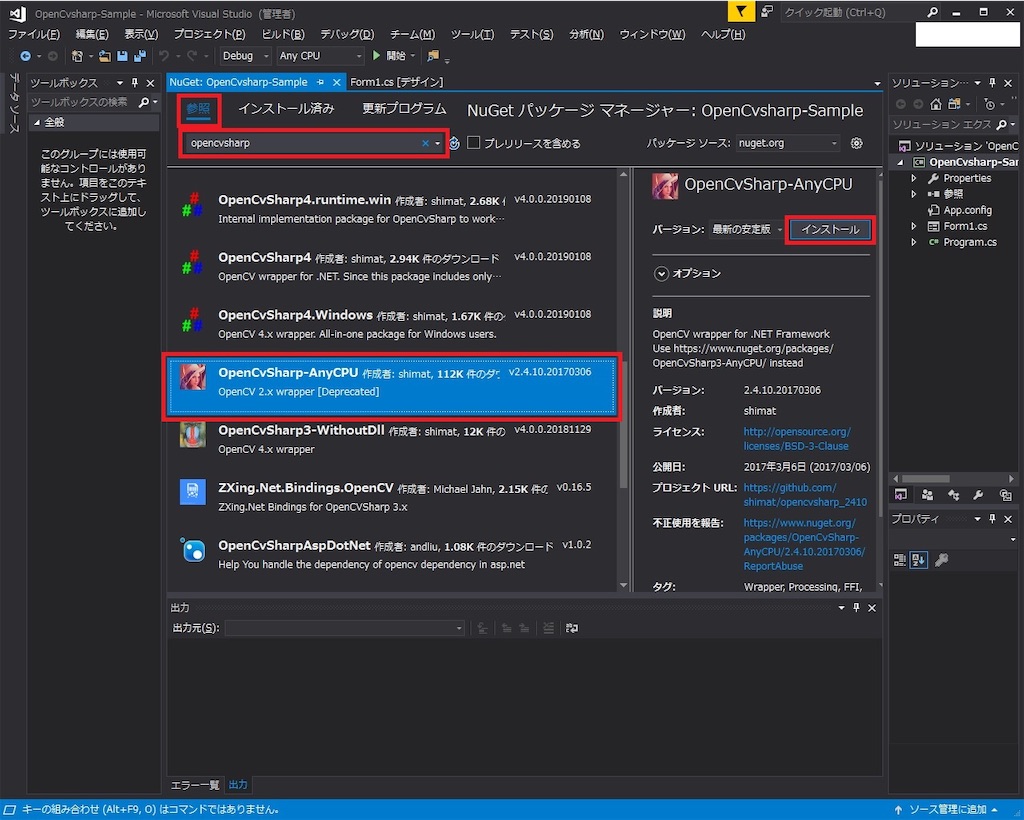Screen dimensions: 1024x820
Task: Open the ツール(T) menu
Action: pos(472,35)
